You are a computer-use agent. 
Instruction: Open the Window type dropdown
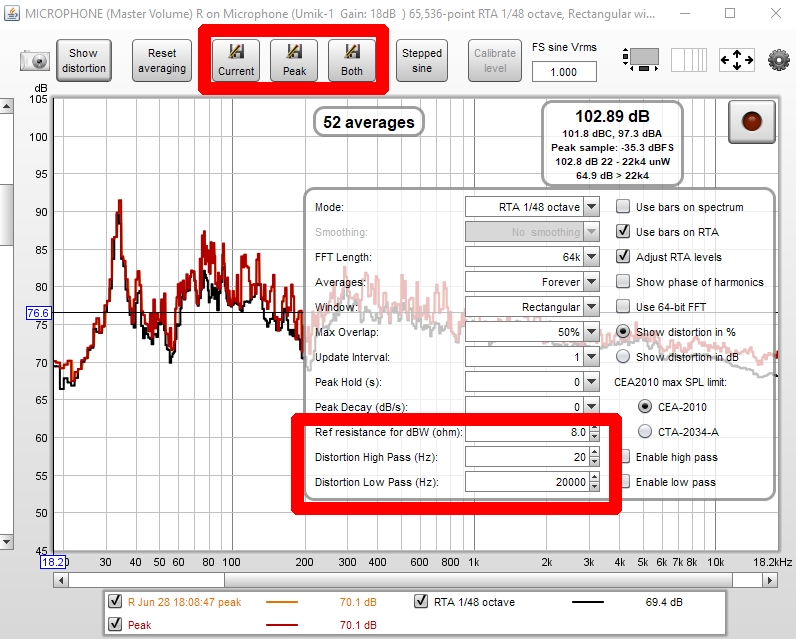(x=533, y=307)
